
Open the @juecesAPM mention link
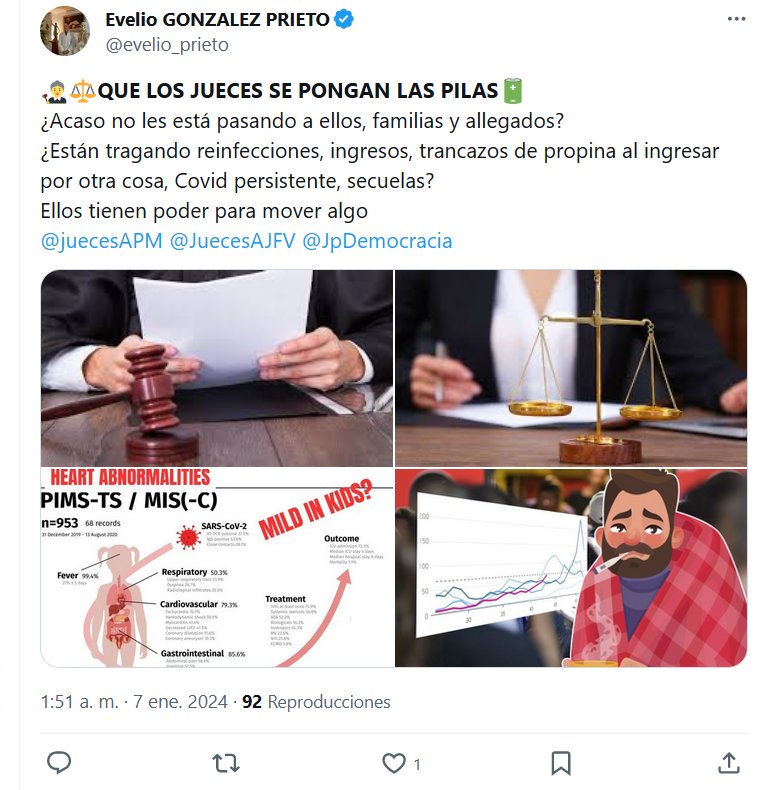click(102, 241)
